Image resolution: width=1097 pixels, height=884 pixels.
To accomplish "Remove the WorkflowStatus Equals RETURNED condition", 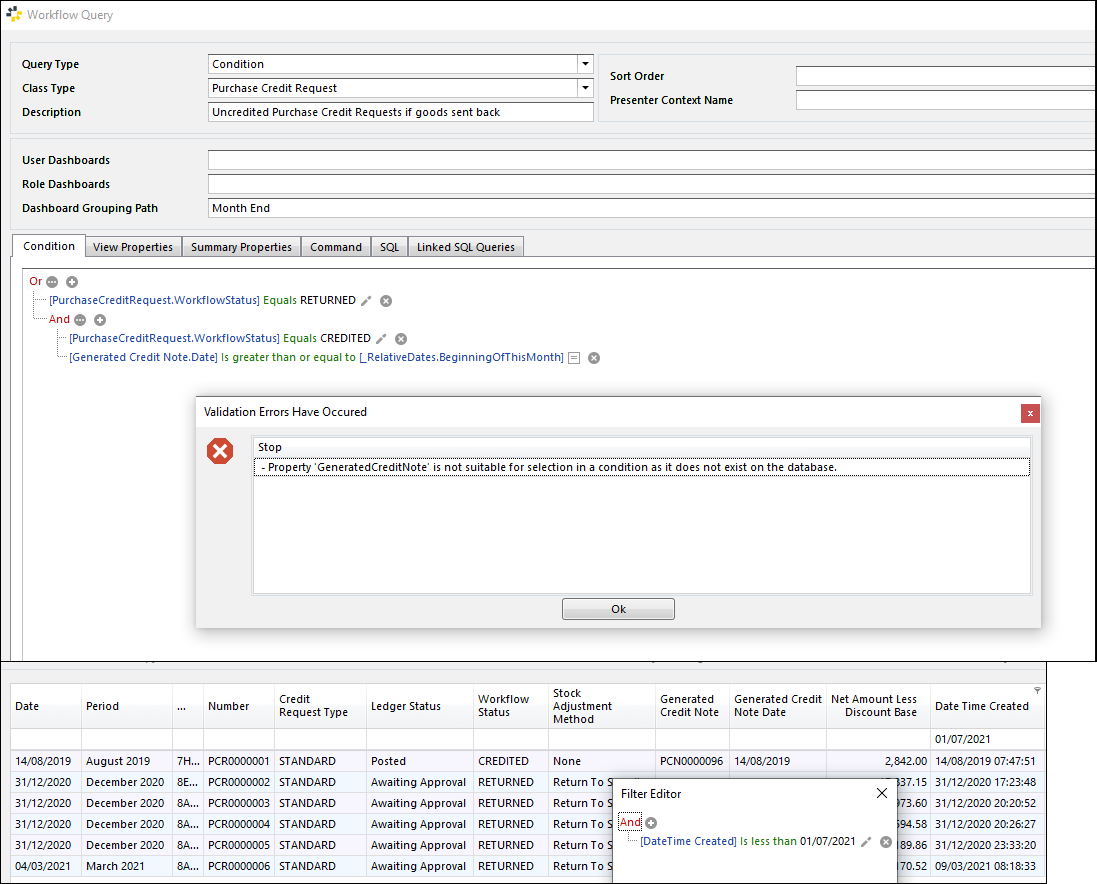I will [x=386, y=301].
